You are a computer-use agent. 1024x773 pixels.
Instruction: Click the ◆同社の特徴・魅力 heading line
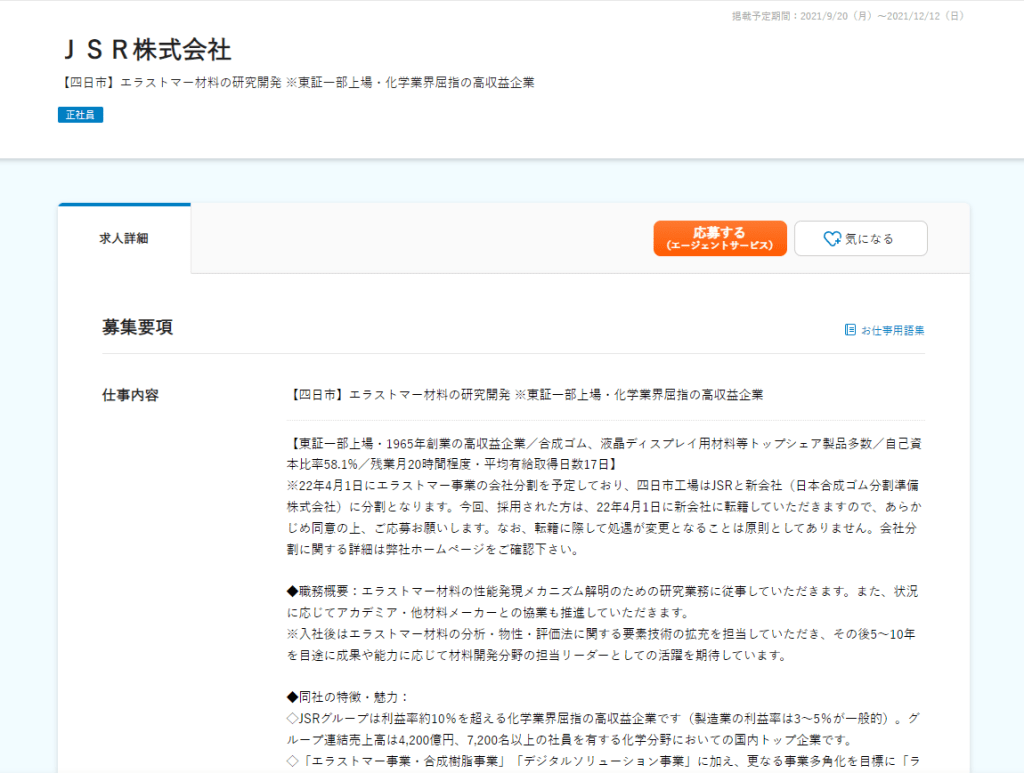(348, 697)
